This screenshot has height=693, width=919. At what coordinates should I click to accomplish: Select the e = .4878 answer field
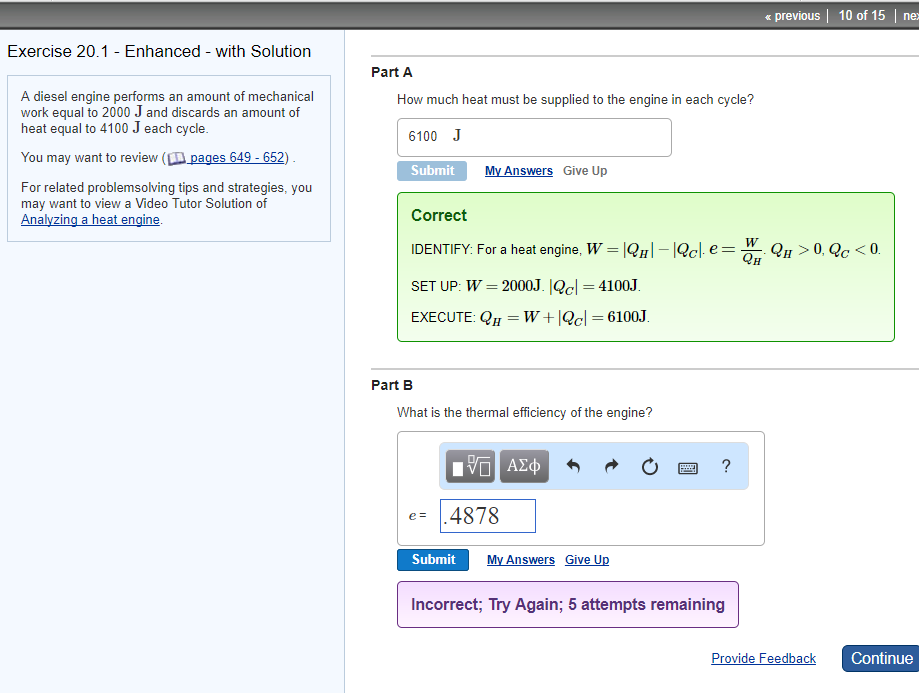[x=487, y=515]
